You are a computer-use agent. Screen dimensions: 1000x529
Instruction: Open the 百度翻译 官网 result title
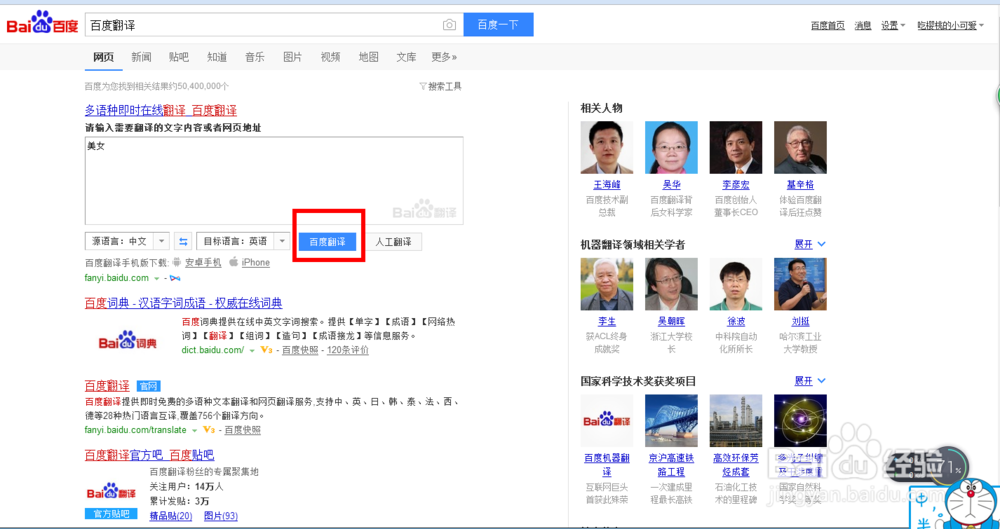click(x=107, y=385)
